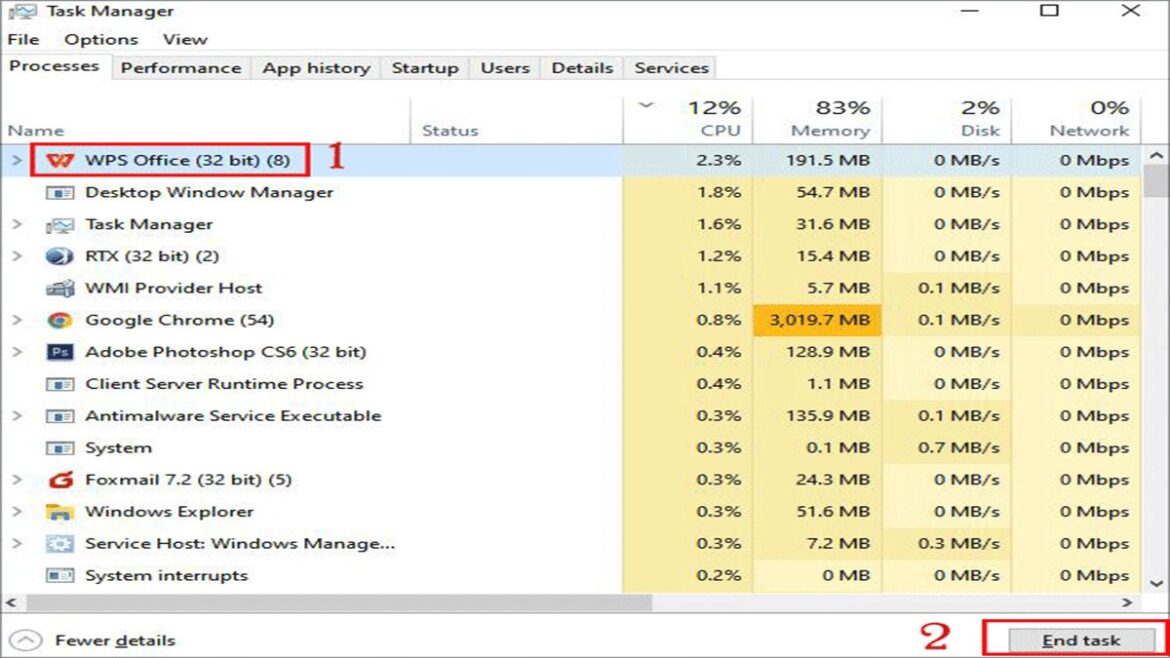Open the sort dropdown above the CPU column
Screen dimensions: 1170x658
(646, 104)
